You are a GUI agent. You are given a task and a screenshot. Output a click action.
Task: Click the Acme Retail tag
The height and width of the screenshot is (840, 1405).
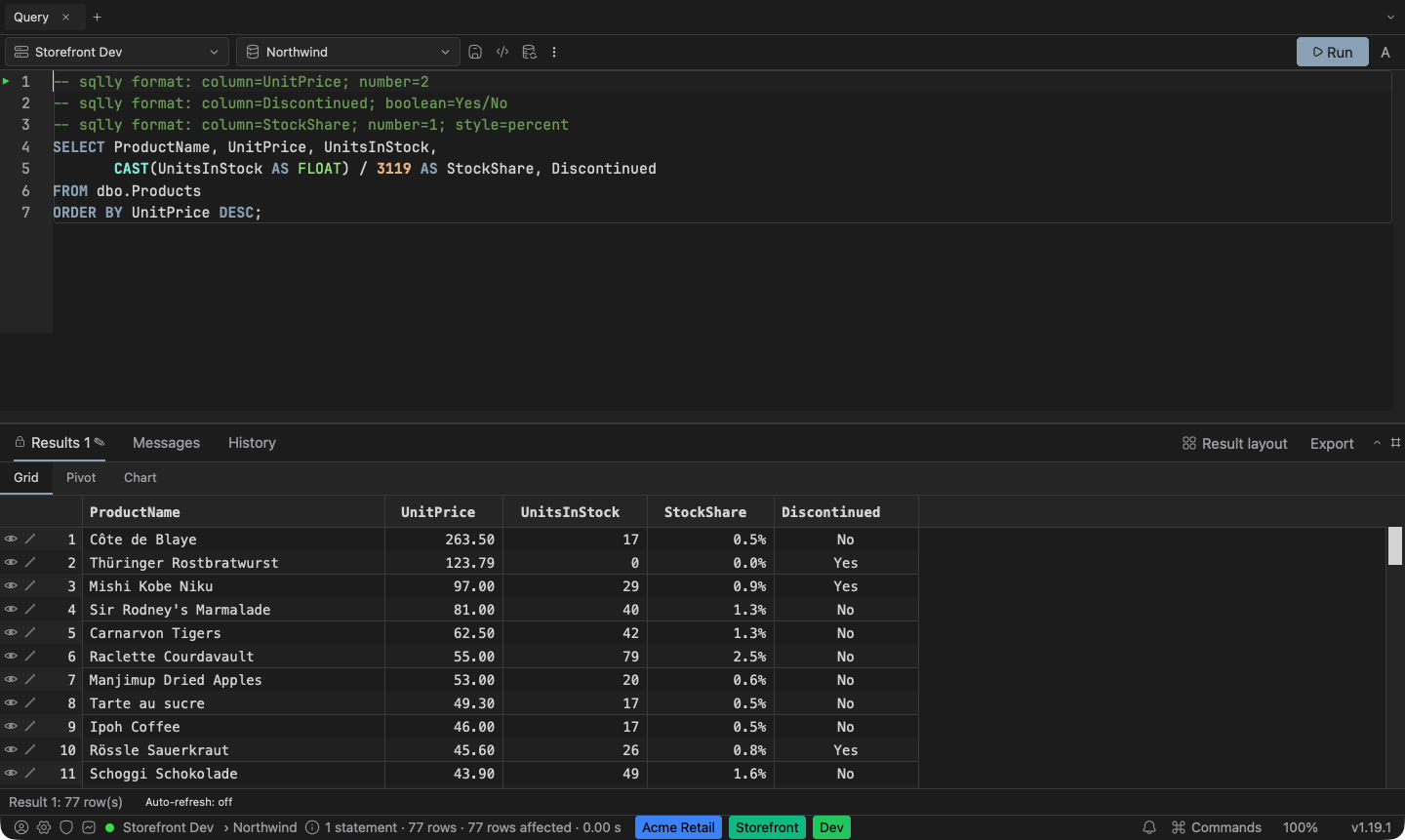[x=678, y=827]
